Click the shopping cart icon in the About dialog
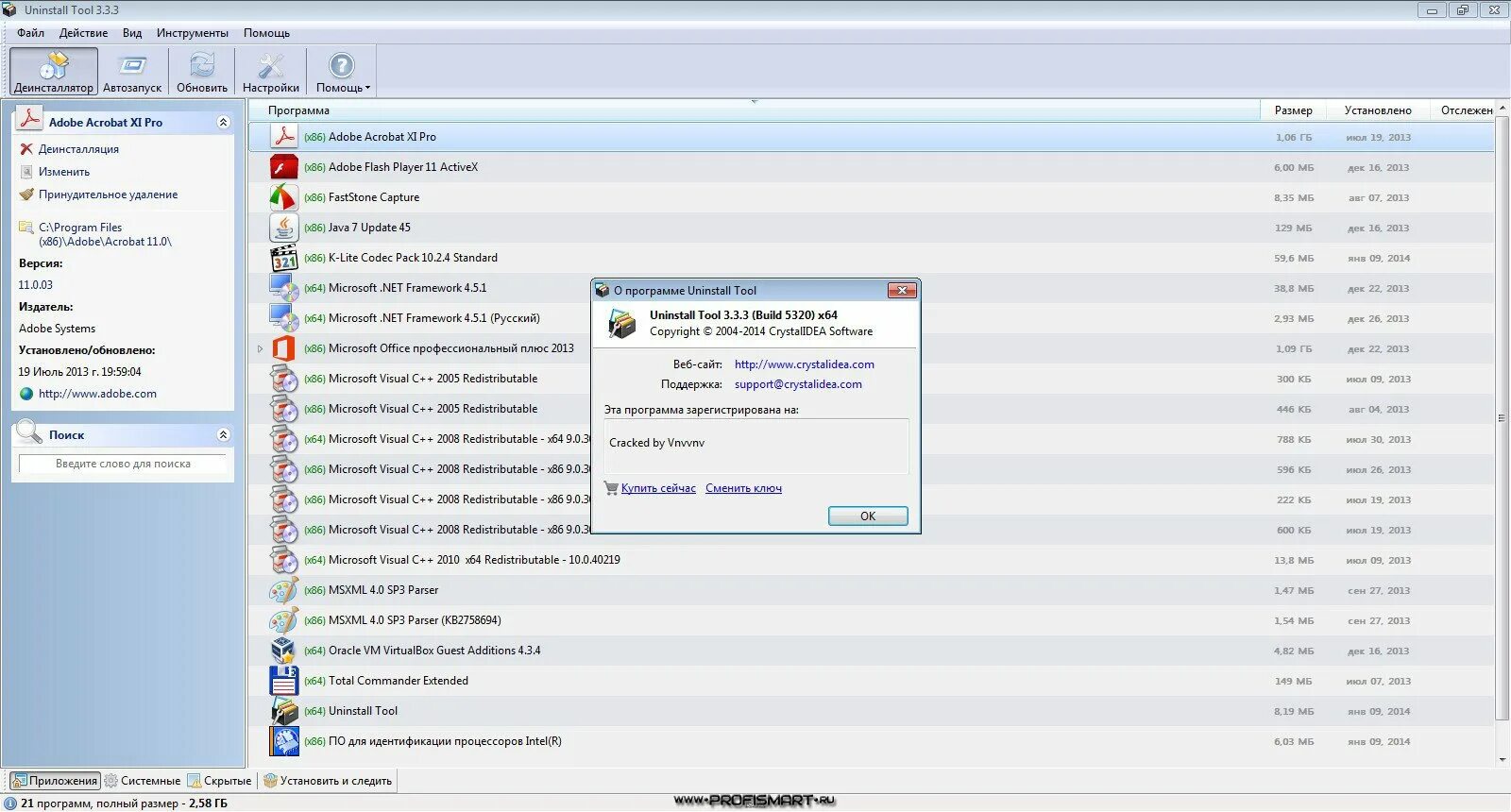 click(x=611, y=488)
